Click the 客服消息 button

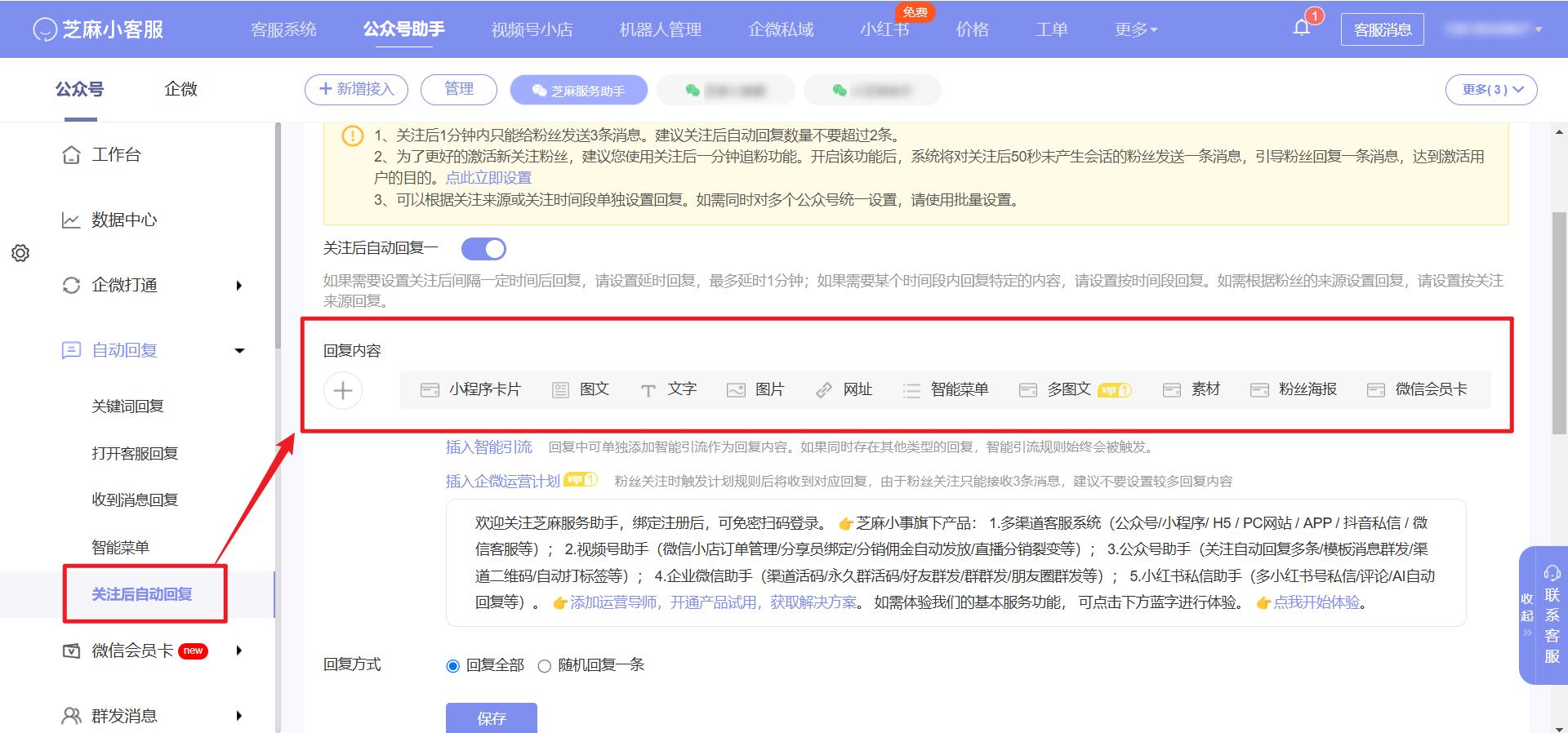[1383, 29]
